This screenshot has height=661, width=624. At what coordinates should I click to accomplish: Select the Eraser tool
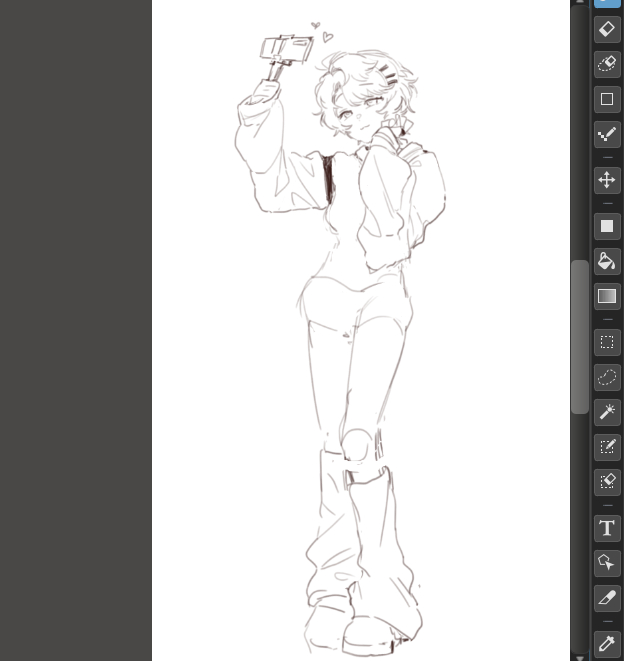(606, 30)
